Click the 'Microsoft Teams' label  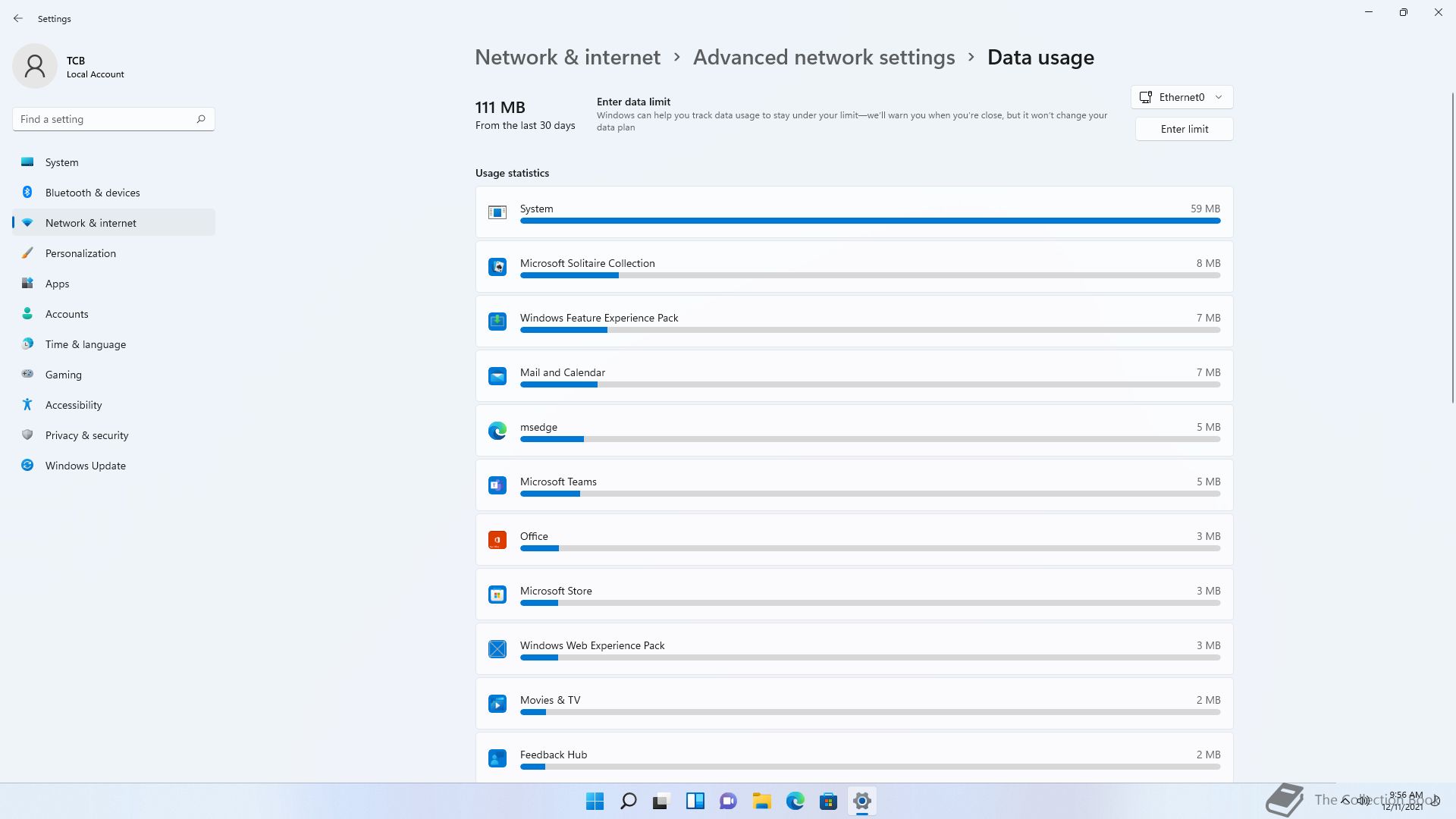(558, 482)
